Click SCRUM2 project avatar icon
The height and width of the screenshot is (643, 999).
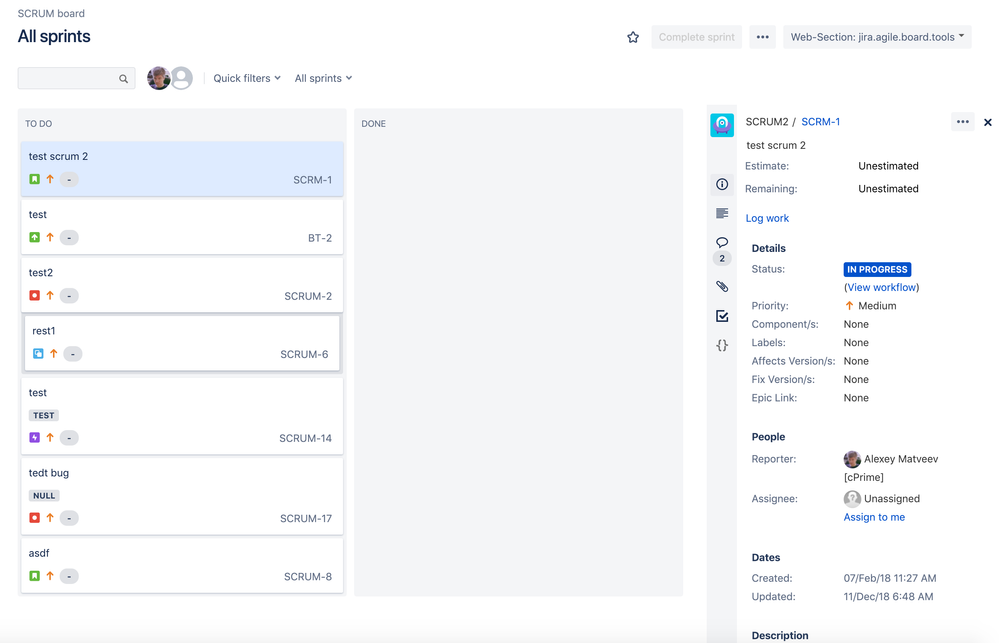722,124
